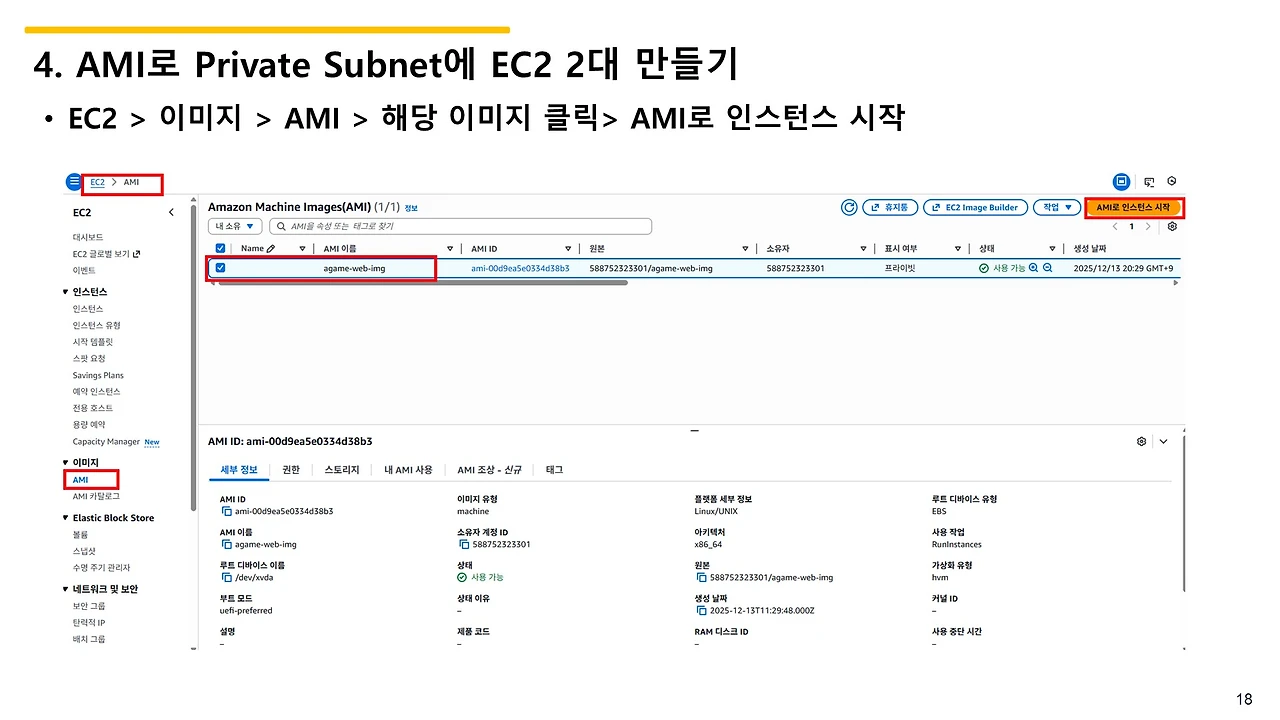This screenshot has height=720, width=1280.
Task: Copy the 원본 value in details
Action: coord(700,577)
